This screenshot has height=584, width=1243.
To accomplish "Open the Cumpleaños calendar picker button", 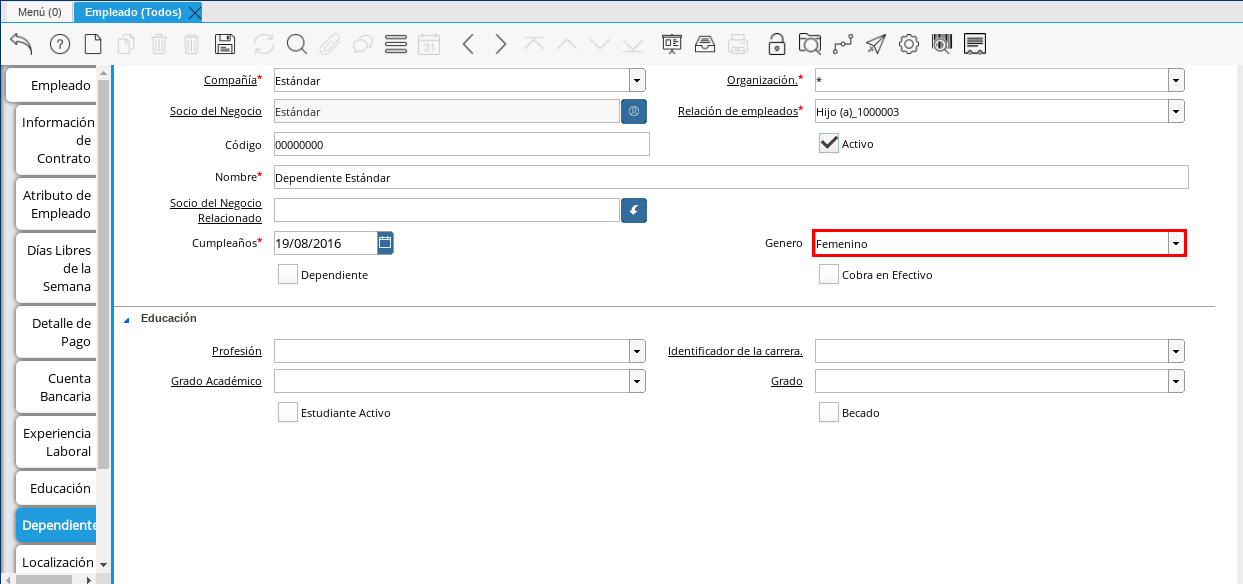I will click(x=385, y=242).
